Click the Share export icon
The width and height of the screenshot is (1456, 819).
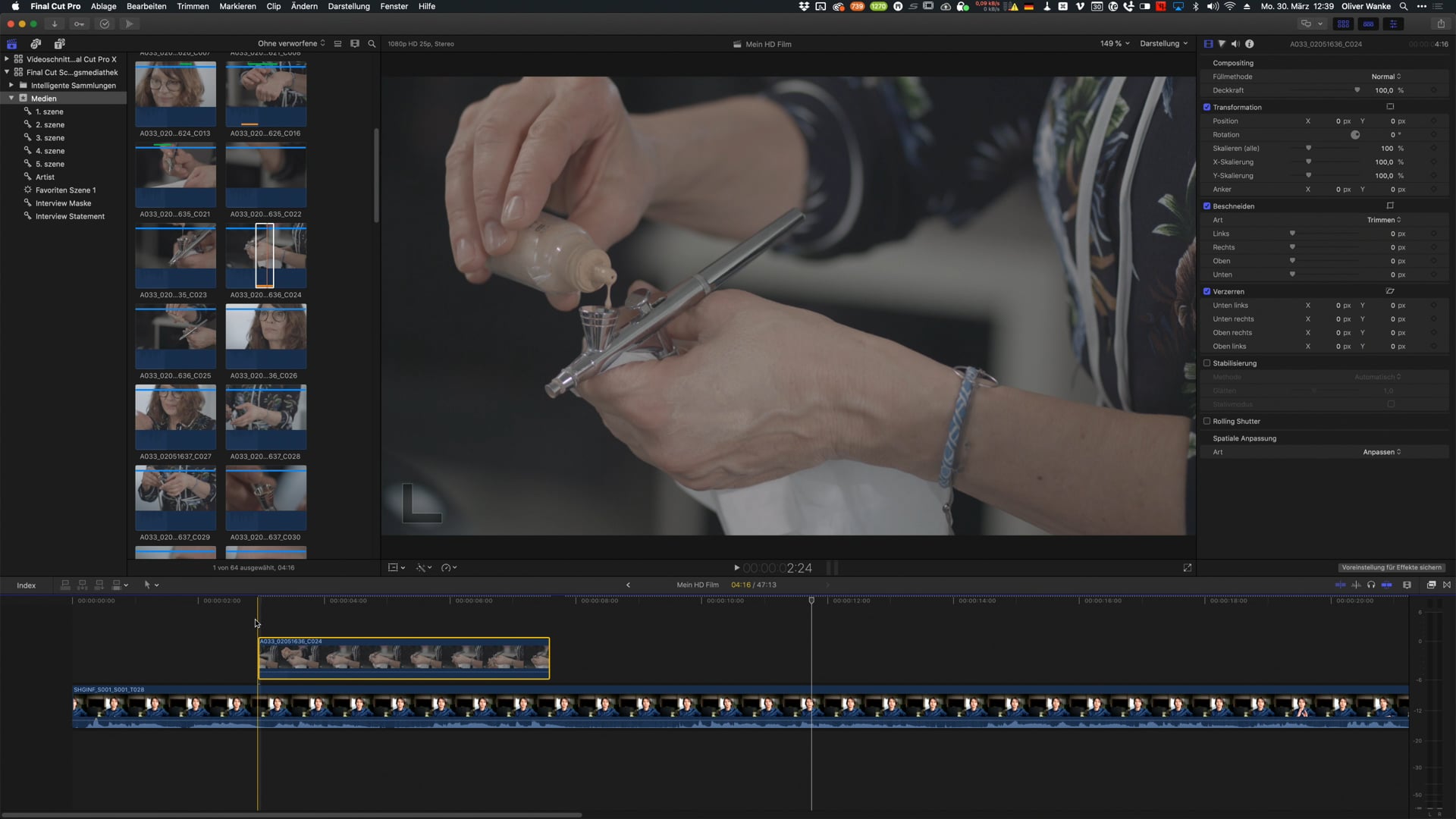pyautogui.click(x=1441, y=24)
